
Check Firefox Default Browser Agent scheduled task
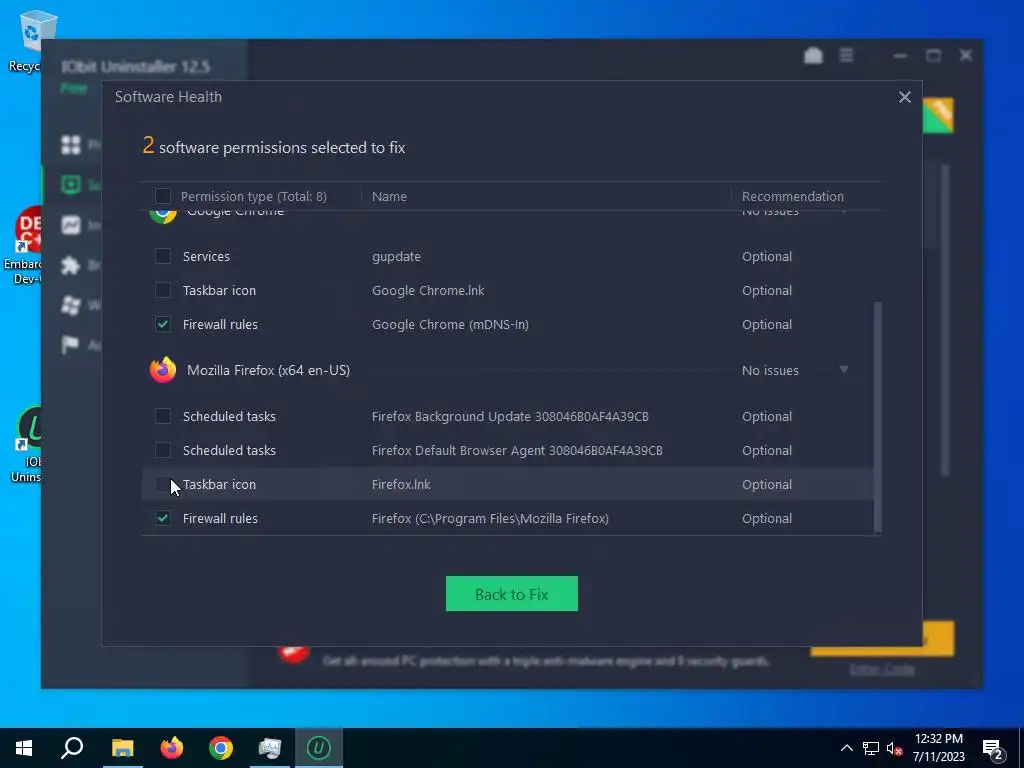click(163, 450)
